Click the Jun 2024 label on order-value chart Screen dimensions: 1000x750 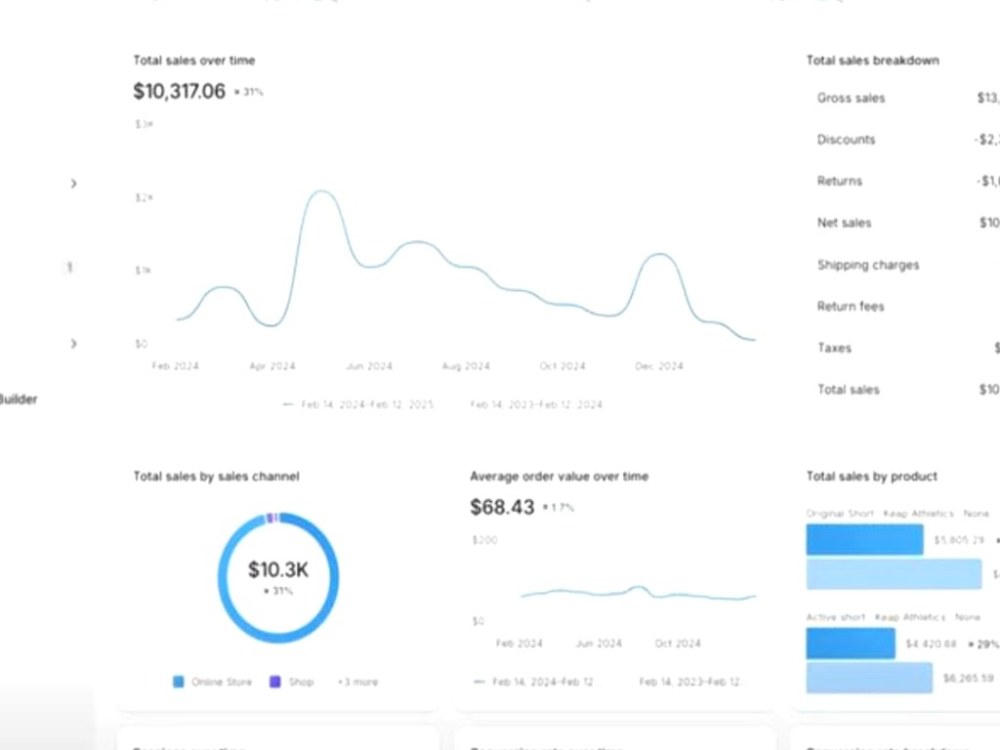(x=598, y=643)
